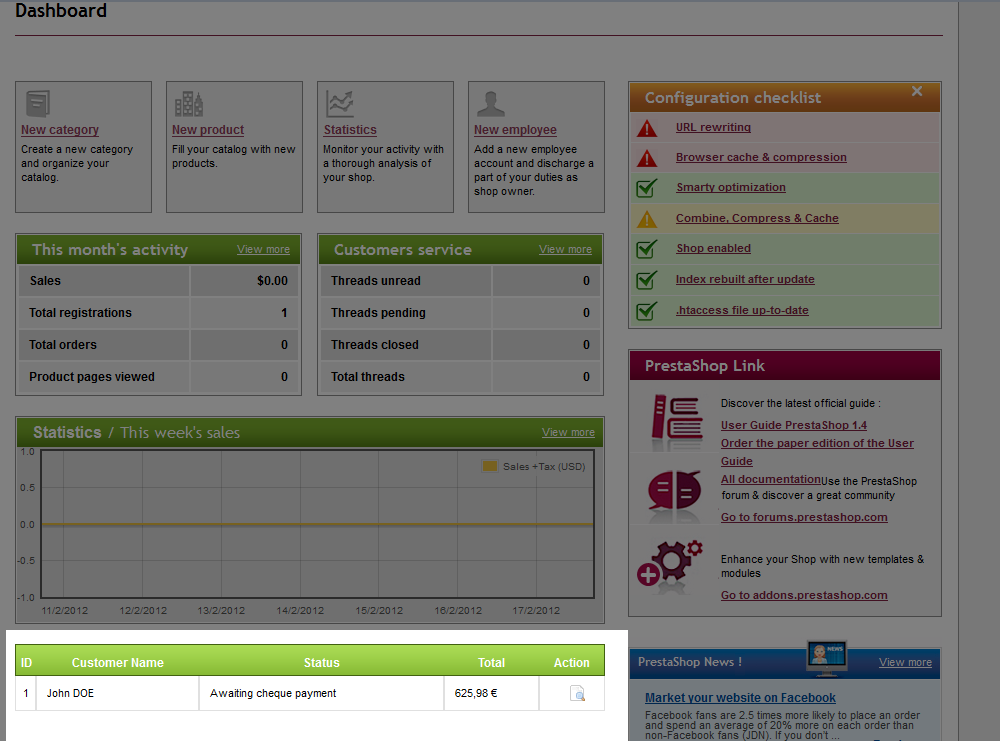Screen dimensions: 1000x741
Task: Click the New product buildings icon
Action: (188, 103)
